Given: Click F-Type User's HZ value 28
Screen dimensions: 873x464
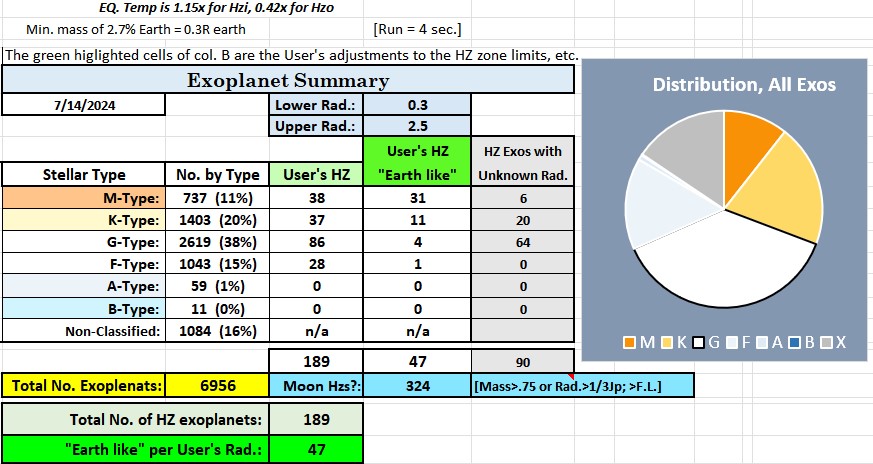Looking at the screenshot, I should pyautogui.click(x=316, y=264).
